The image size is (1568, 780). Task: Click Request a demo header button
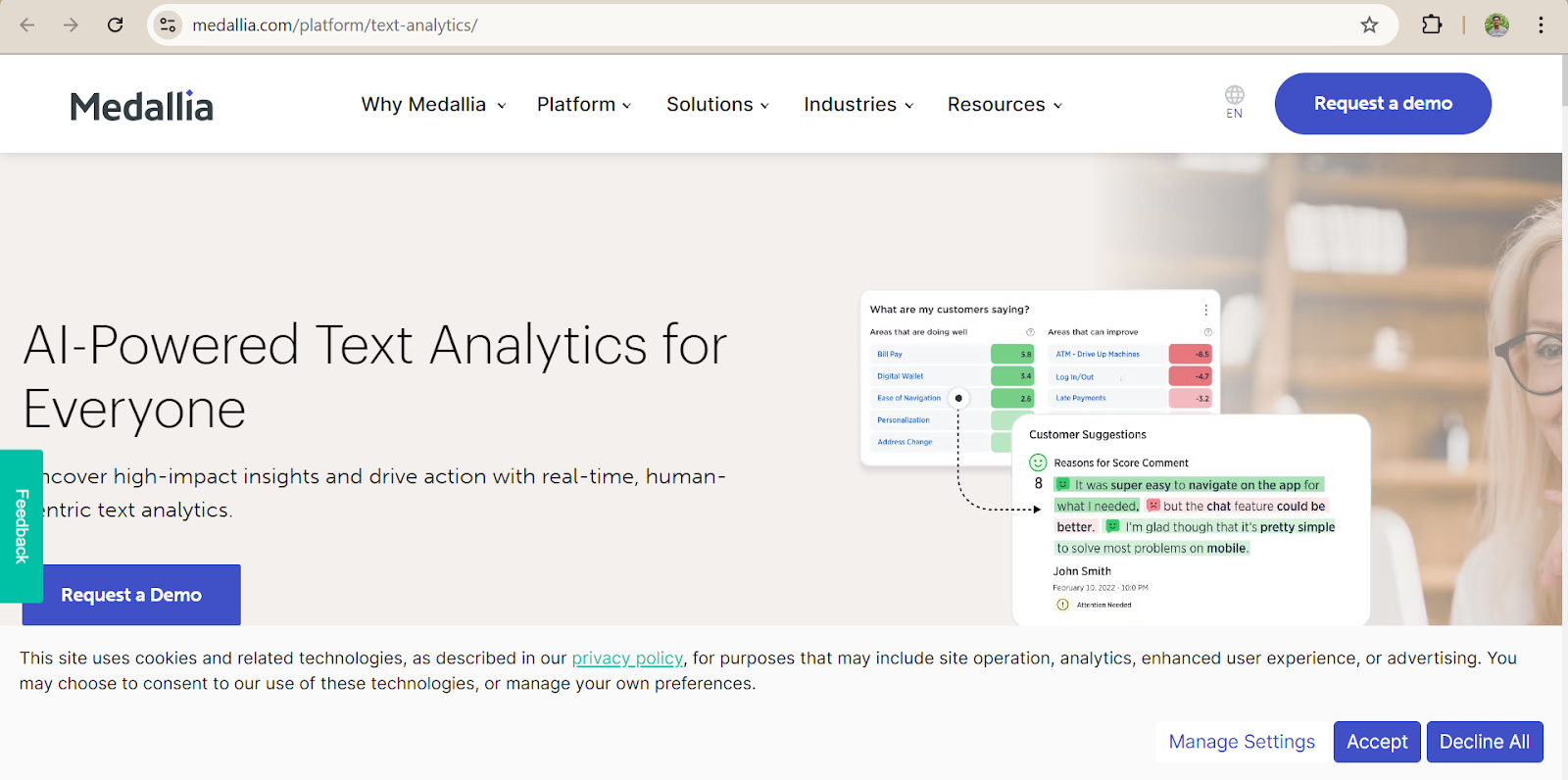1383,104
